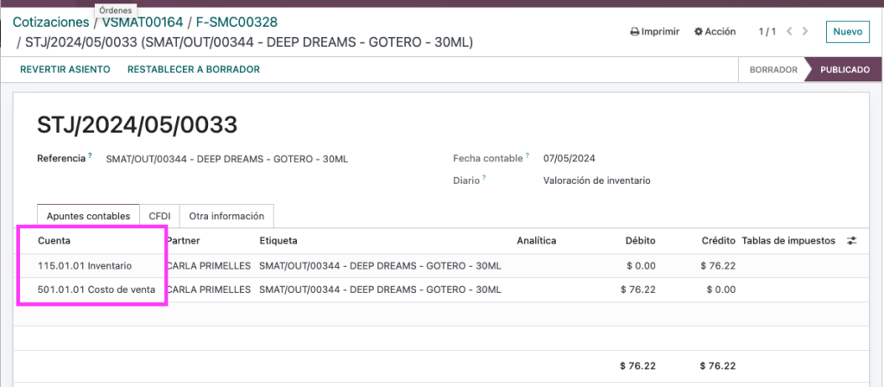Show help tooltip next to Referencia
Image resolution: width=884 pixels, height=388 pixels.
point(90,156)
